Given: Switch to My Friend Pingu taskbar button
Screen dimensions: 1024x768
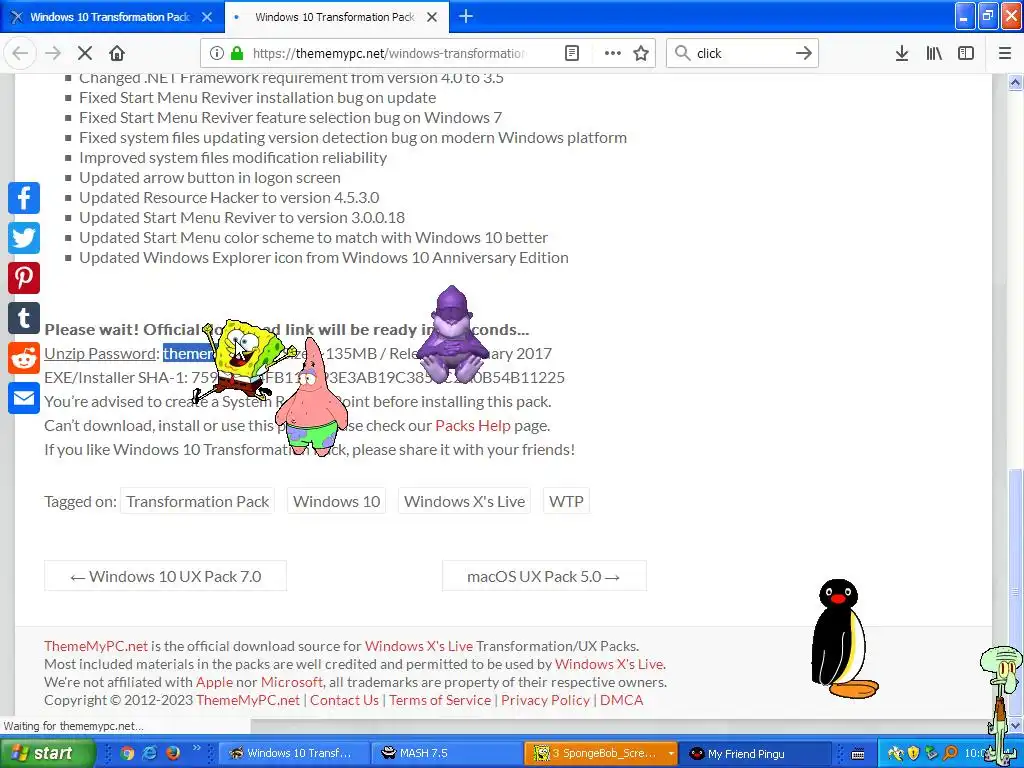Looking at the screenshot, I should [754, 753].
